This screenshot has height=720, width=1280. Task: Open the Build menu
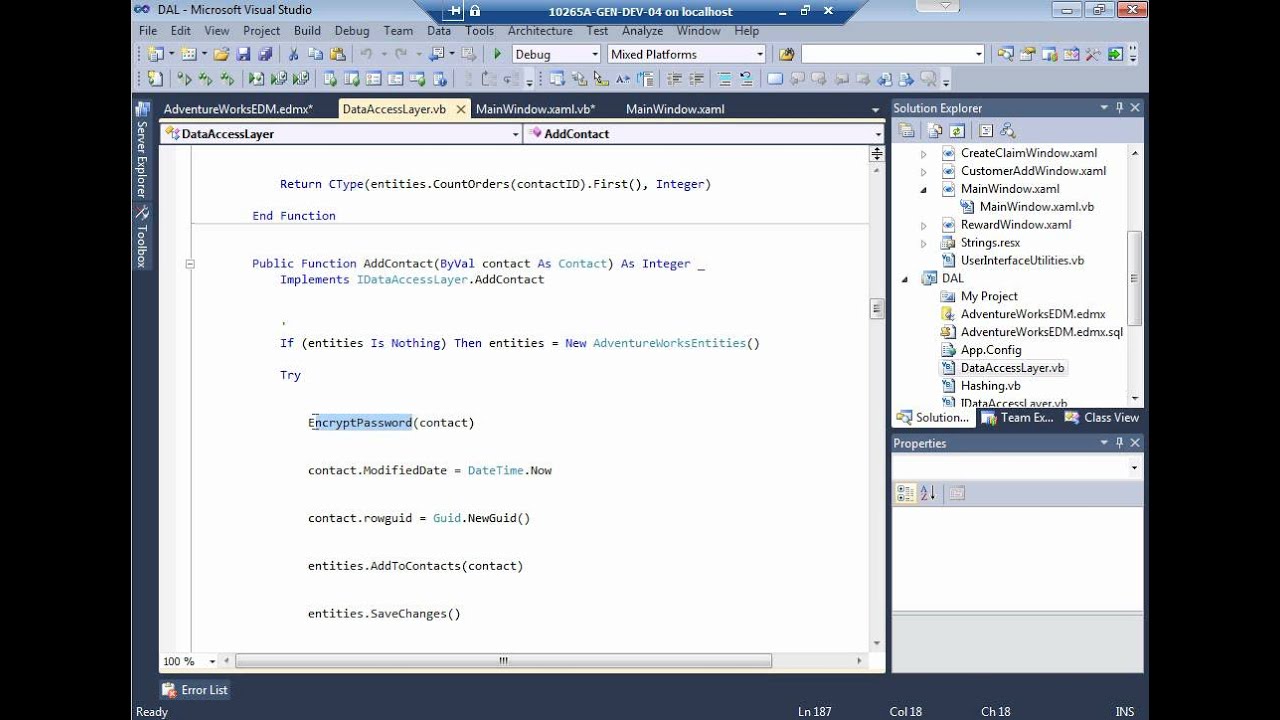tap(307, 31)
